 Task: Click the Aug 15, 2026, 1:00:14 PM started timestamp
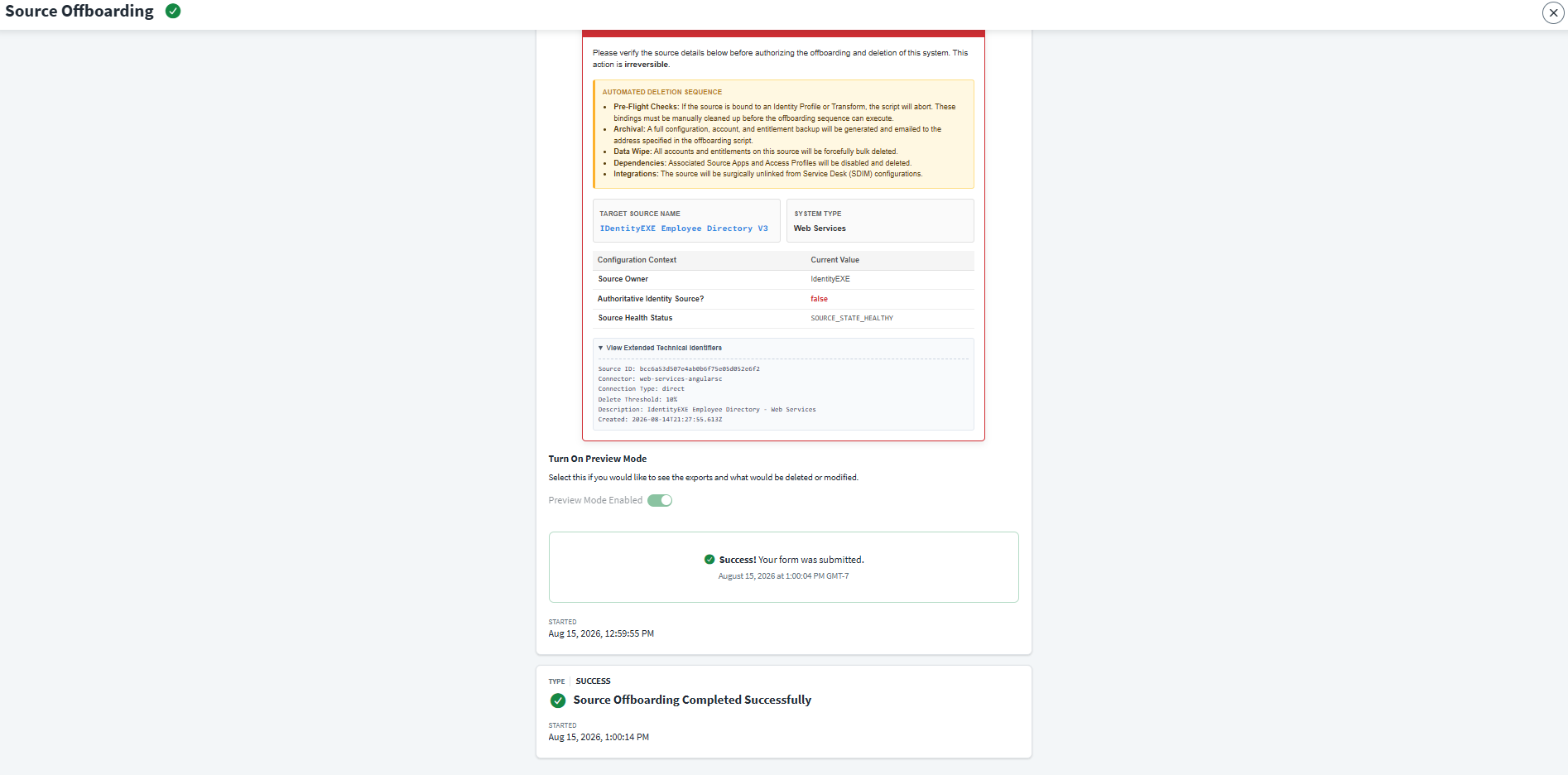pos(599,737)
